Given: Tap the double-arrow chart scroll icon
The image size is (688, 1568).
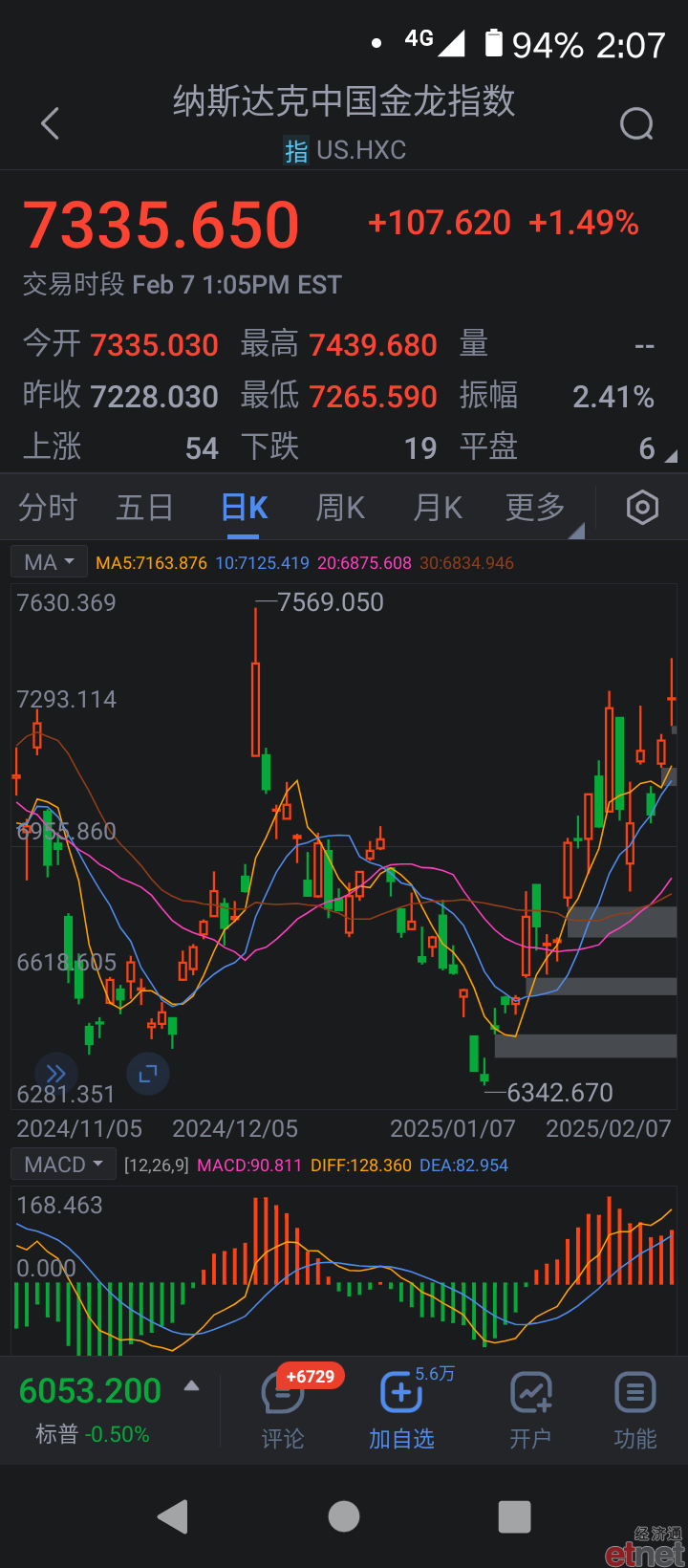Looking at the screenshot, I should click(55, 1074).
